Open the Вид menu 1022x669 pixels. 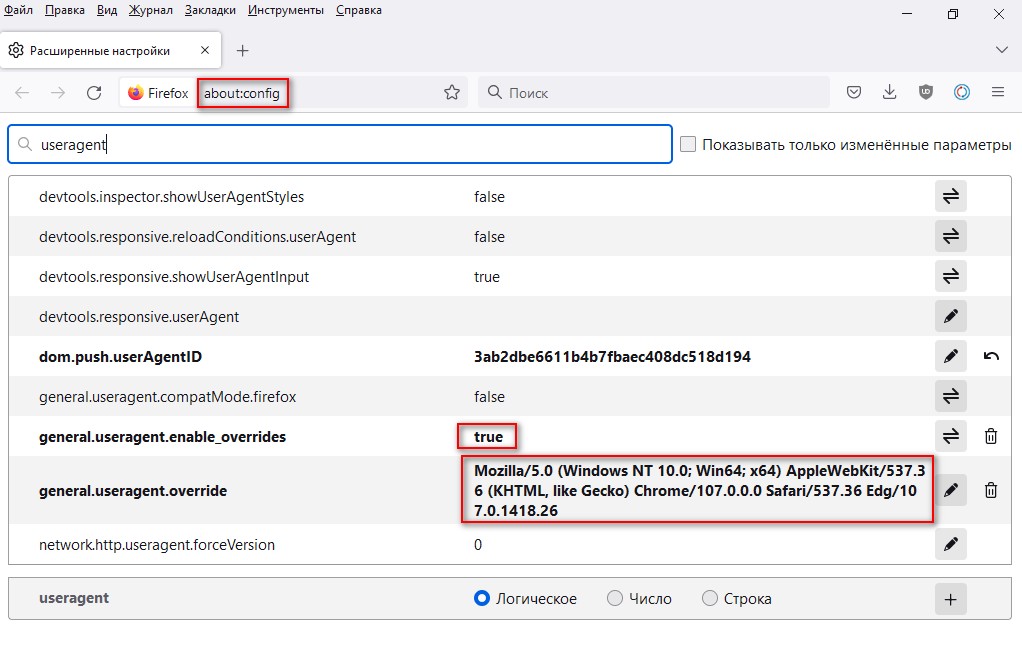(107, 10)
